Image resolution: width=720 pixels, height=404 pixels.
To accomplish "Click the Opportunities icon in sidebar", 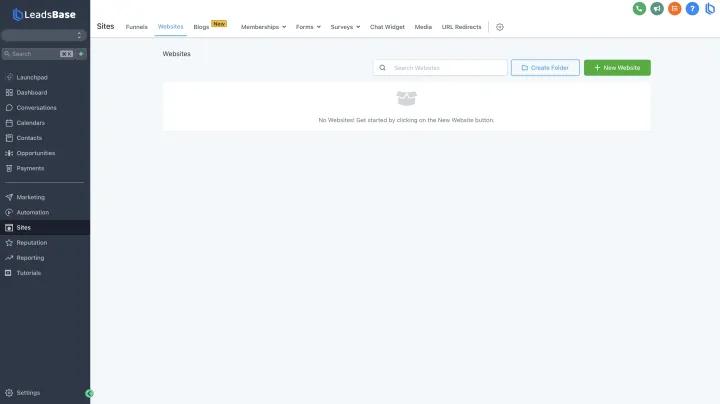I will click(x=9, y=153).
